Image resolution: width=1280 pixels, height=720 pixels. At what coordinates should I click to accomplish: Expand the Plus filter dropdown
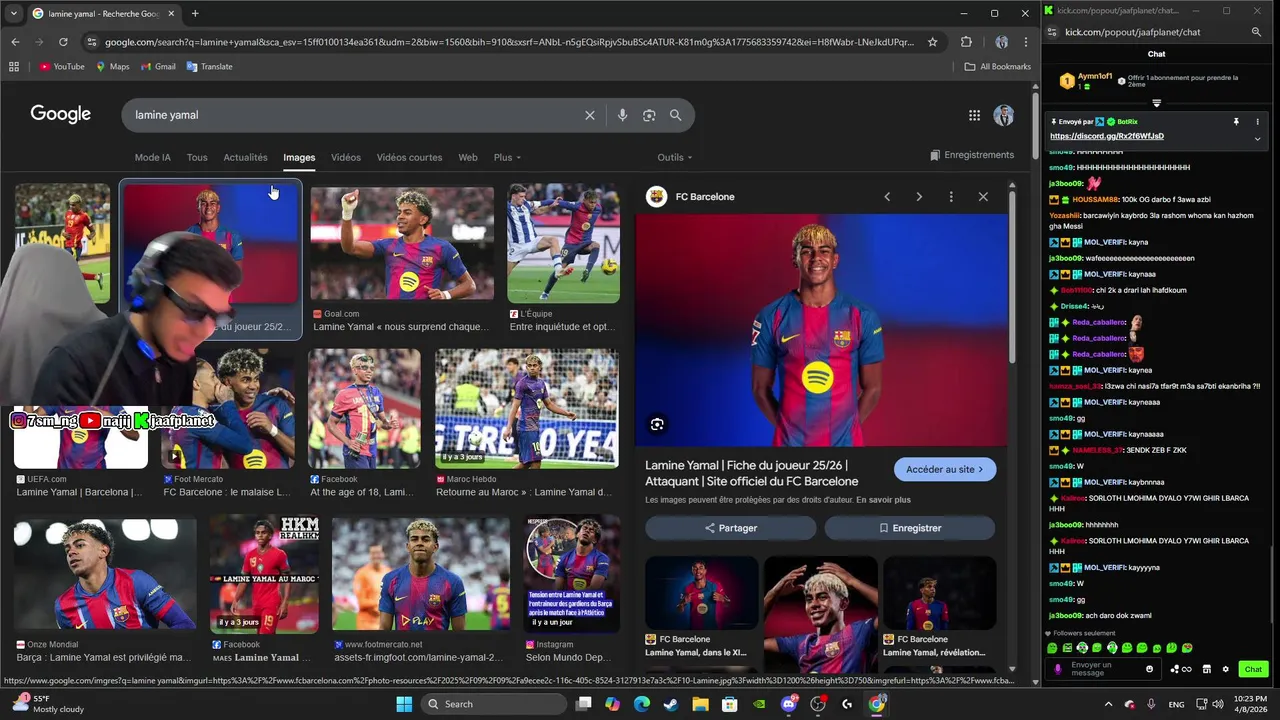tap(507, 157)
